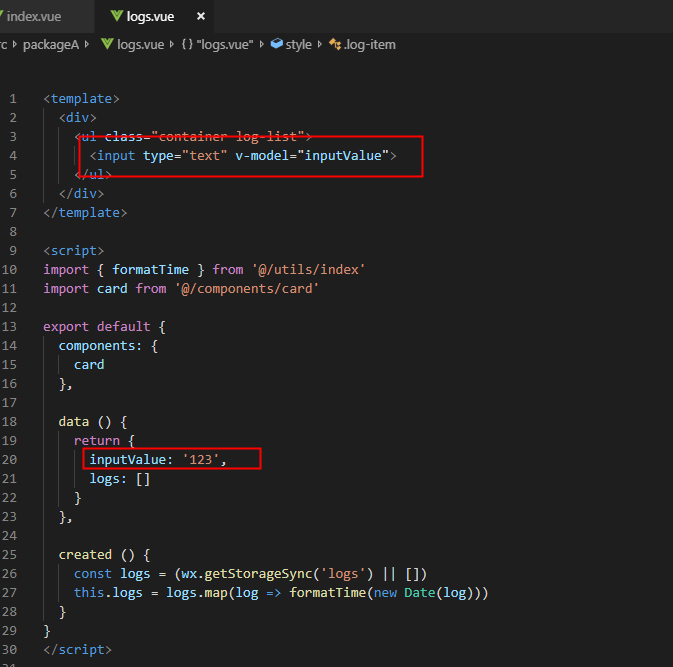Click logs.vue file breadcrumb item

140,45
